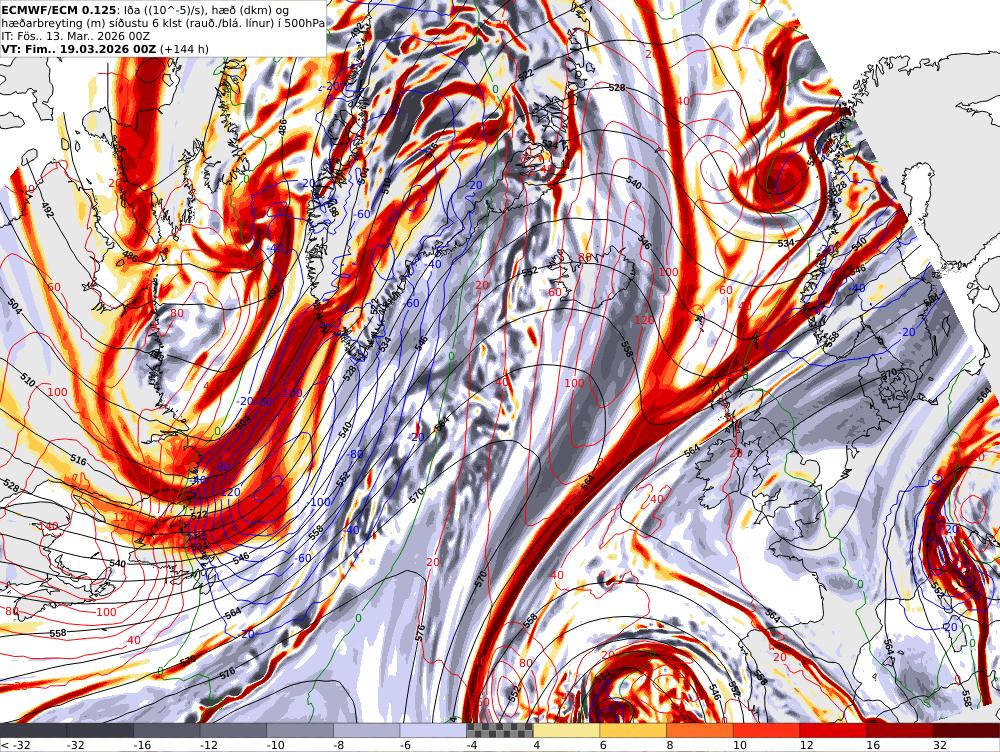Screen dimensions: 1000x752
Task: Click the '-12' legend value label
Action: [x=209, y=745]
